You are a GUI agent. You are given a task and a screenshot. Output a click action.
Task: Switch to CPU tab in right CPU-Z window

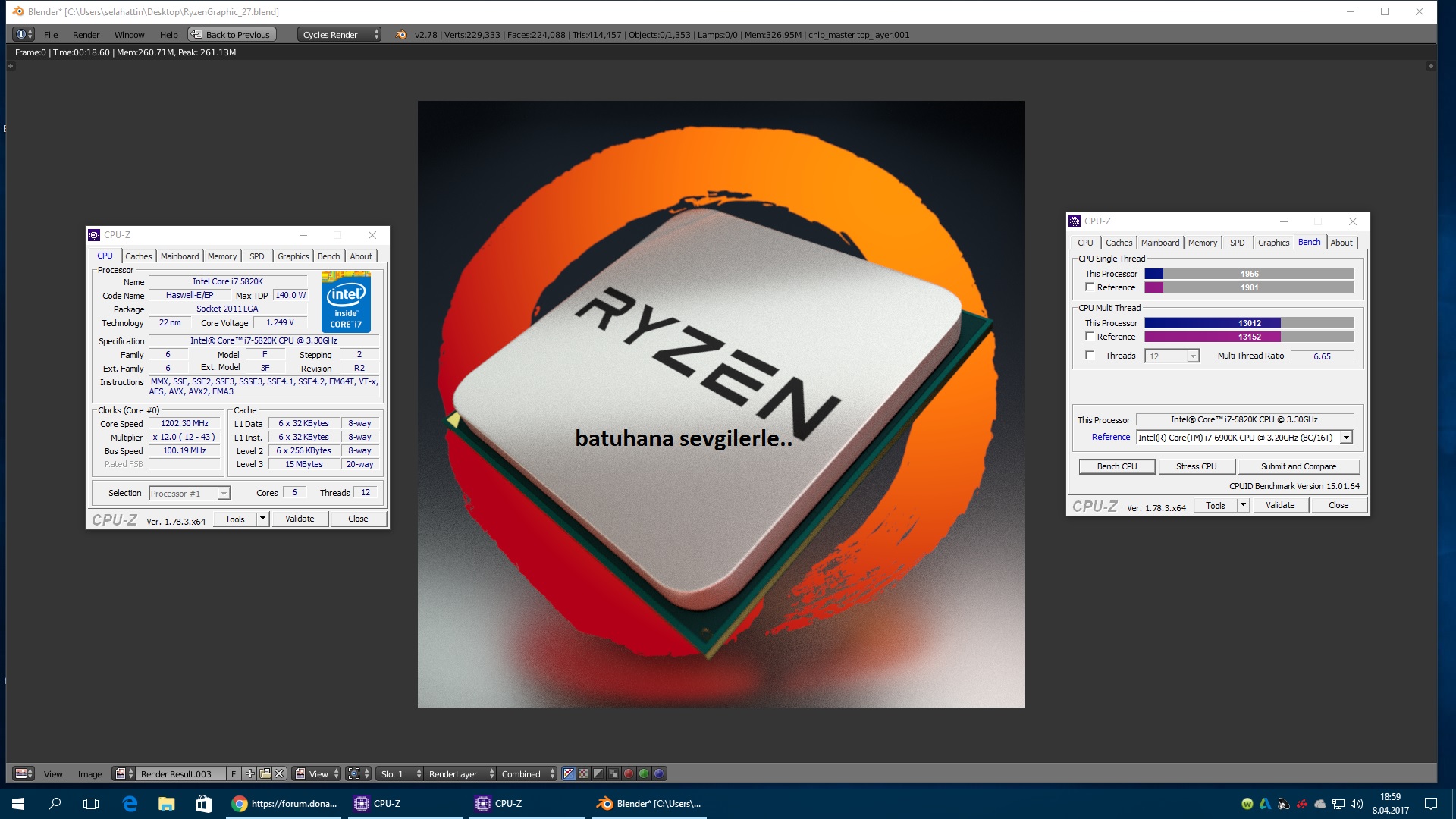tap(1085, 243)
